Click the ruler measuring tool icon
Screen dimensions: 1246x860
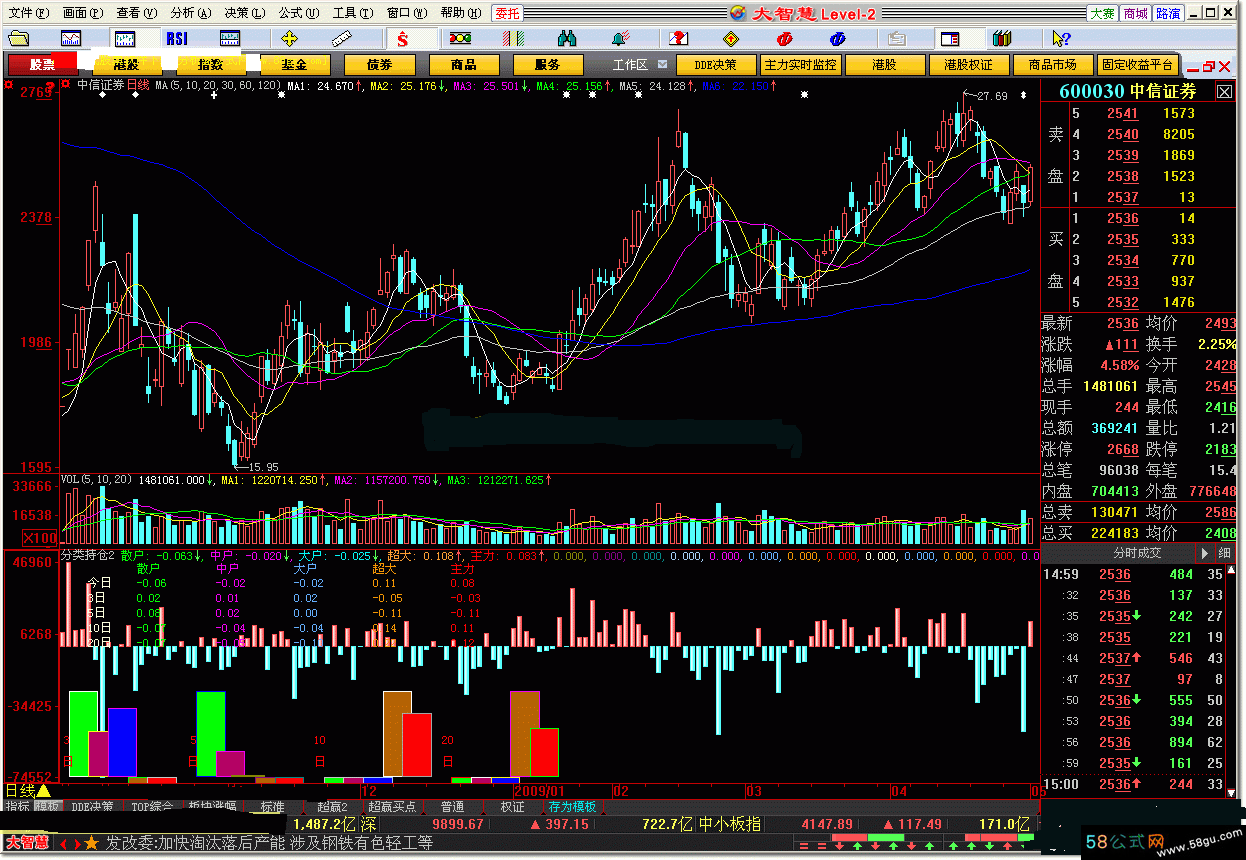pos(344,39)
